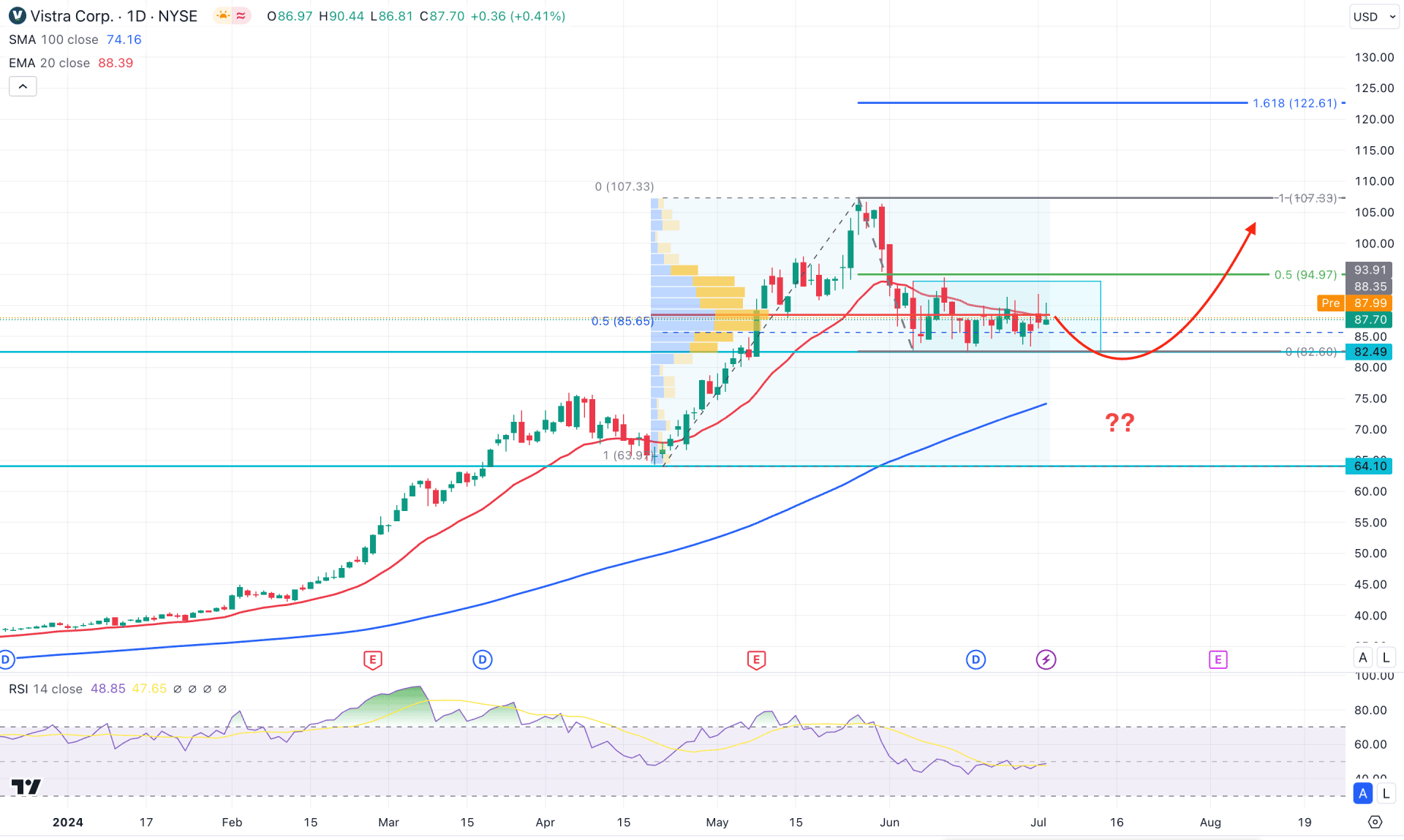Click the pre-market sun session icon

coord(222,15)
